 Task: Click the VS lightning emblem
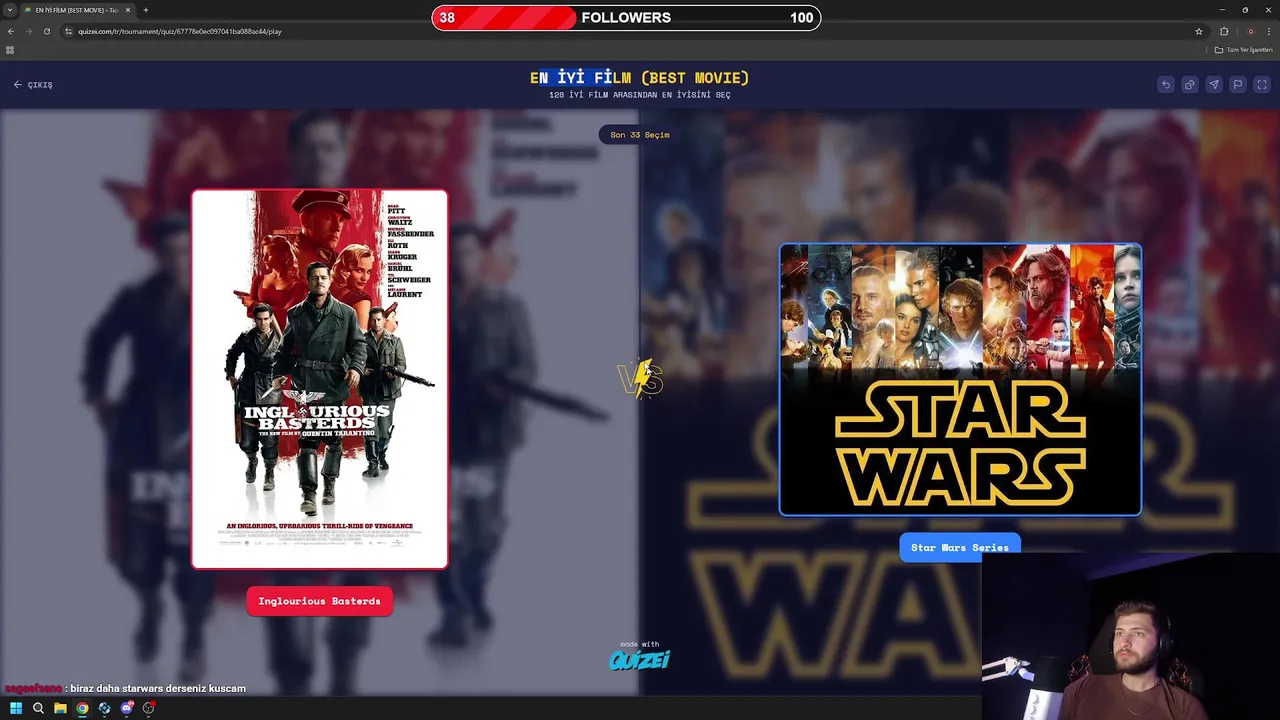[x=640, y=379]
